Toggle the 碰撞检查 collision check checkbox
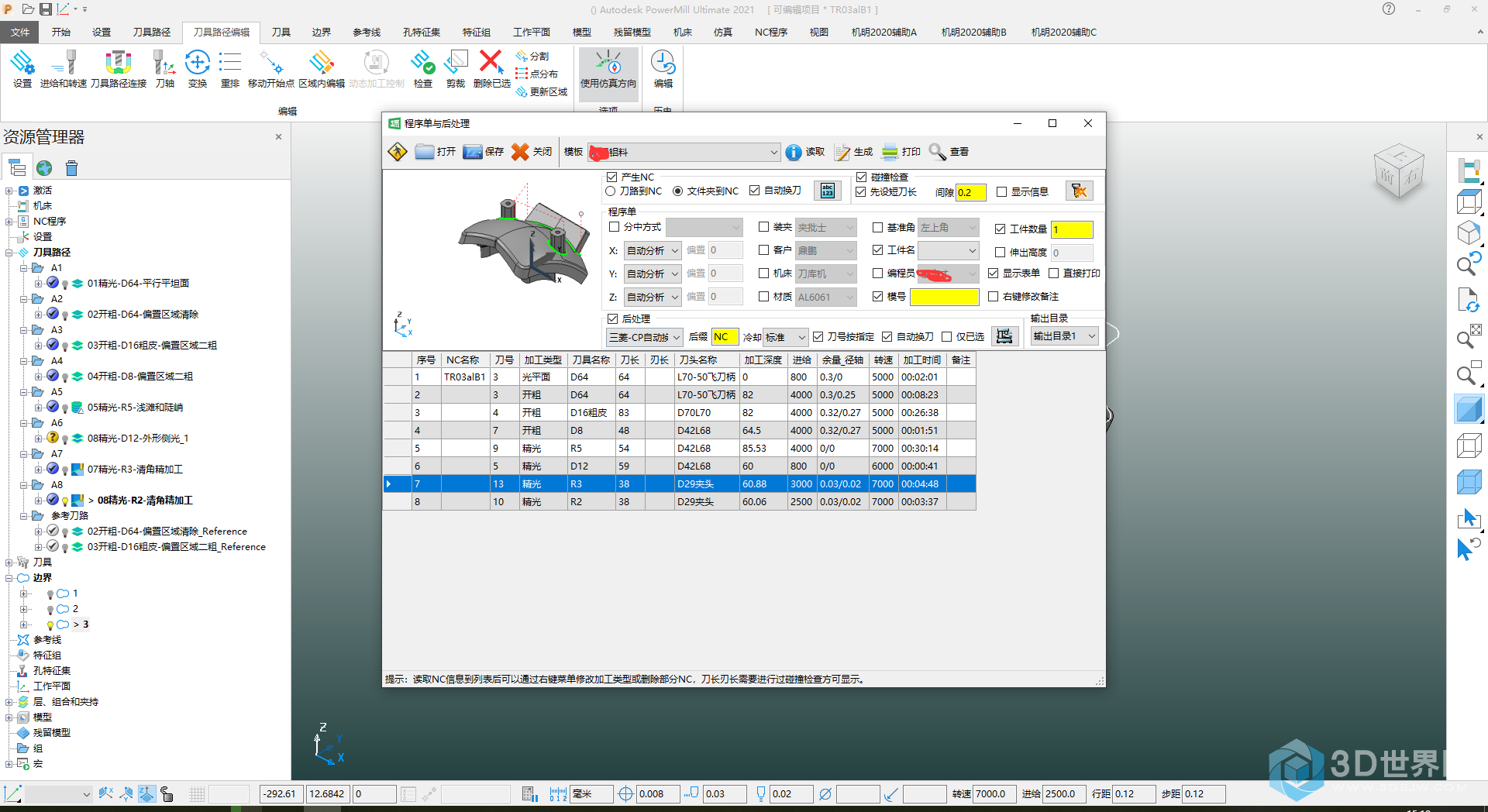 pos(861,177)
